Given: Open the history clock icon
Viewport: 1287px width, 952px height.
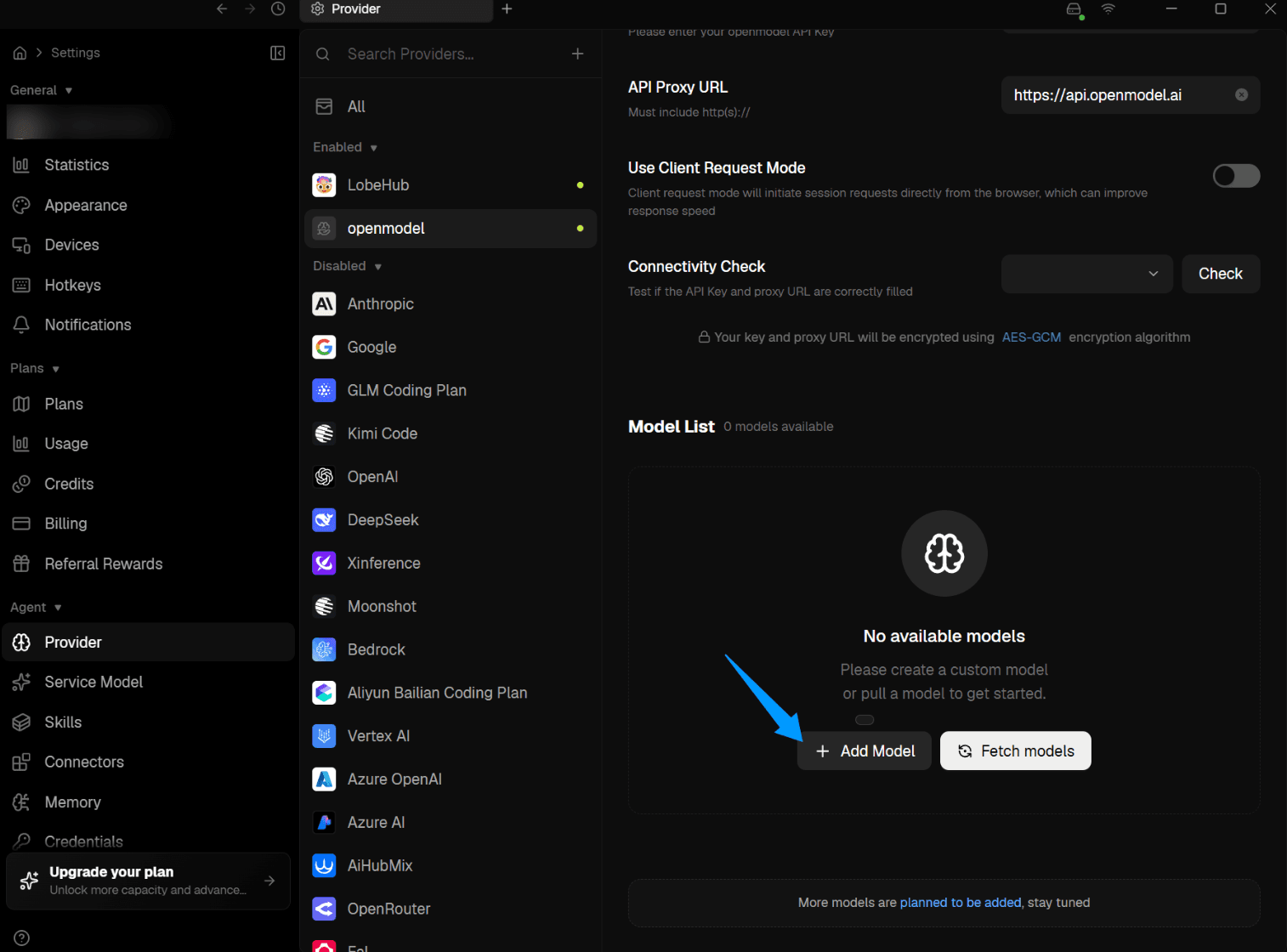Looking at the screenshot, I should [278, 8].
